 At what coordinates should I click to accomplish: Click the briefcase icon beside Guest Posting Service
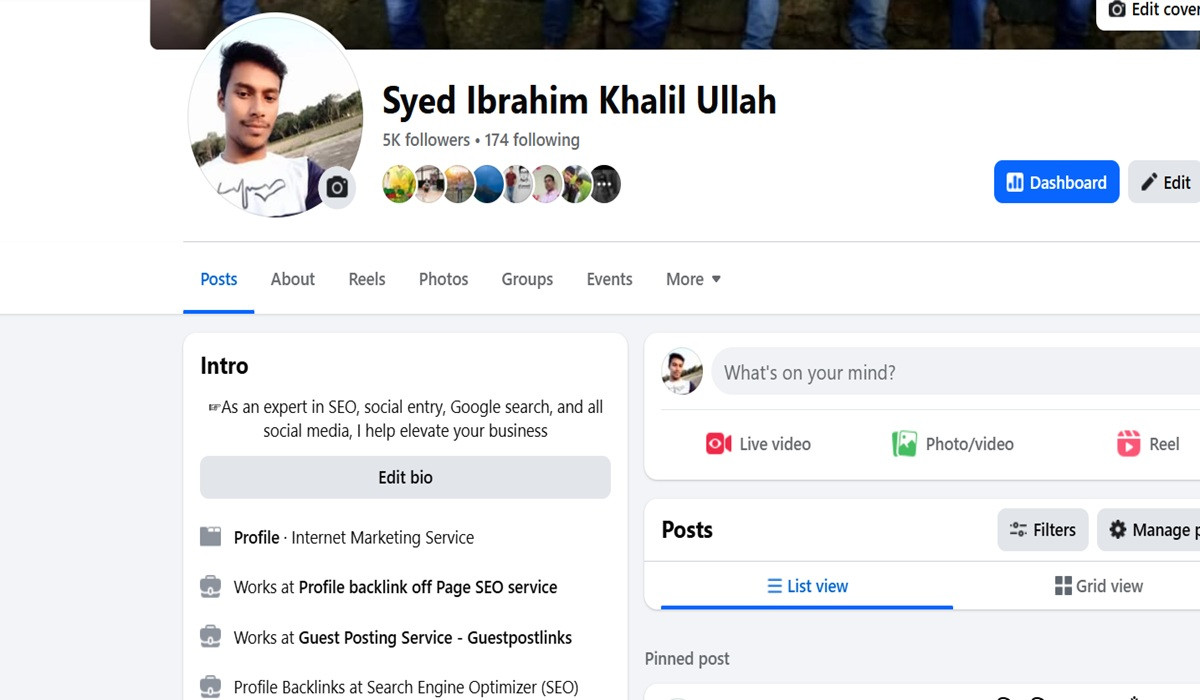point(210,637)
